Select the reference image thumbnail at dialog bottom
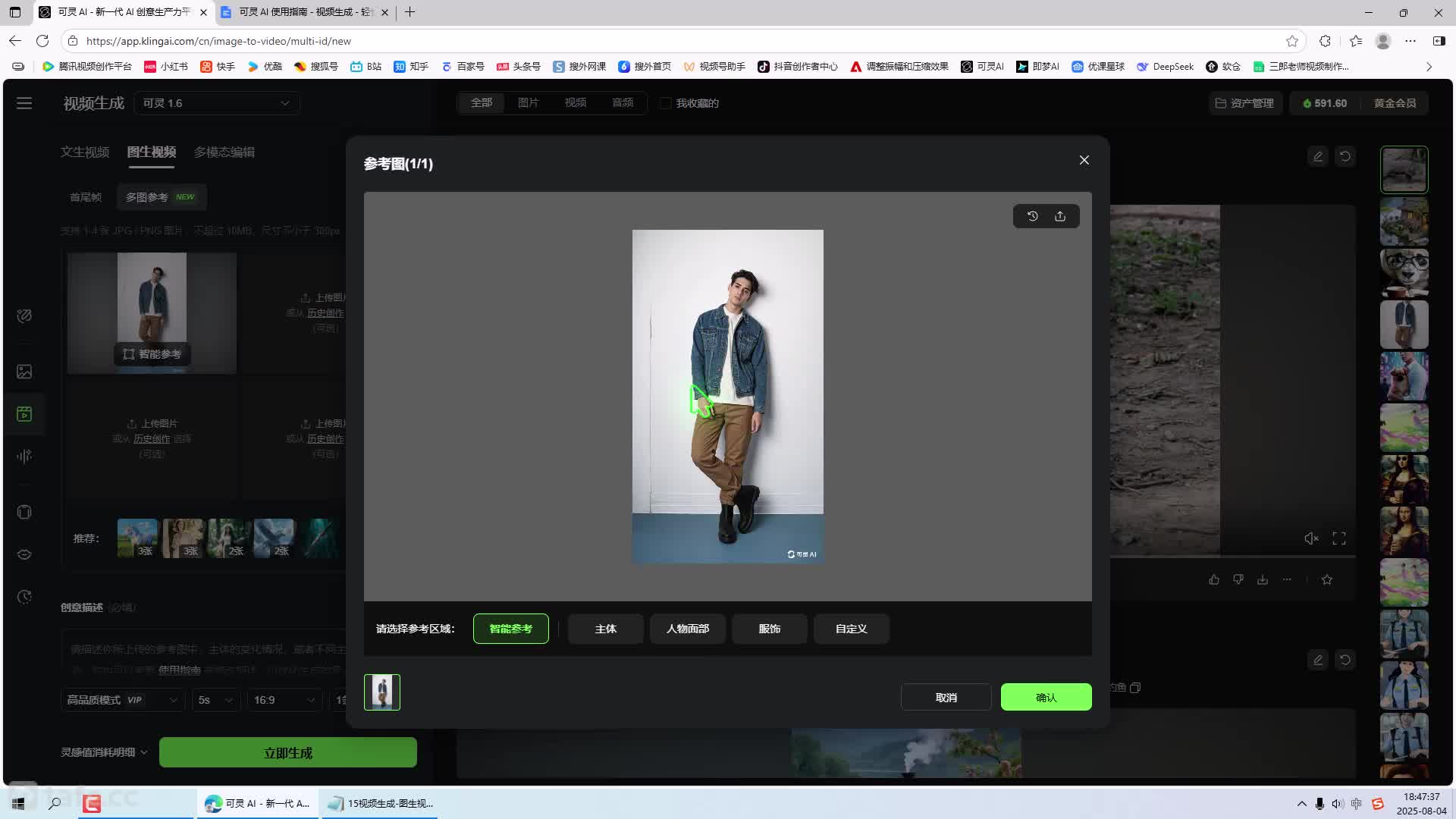 [x=382, y=692]
